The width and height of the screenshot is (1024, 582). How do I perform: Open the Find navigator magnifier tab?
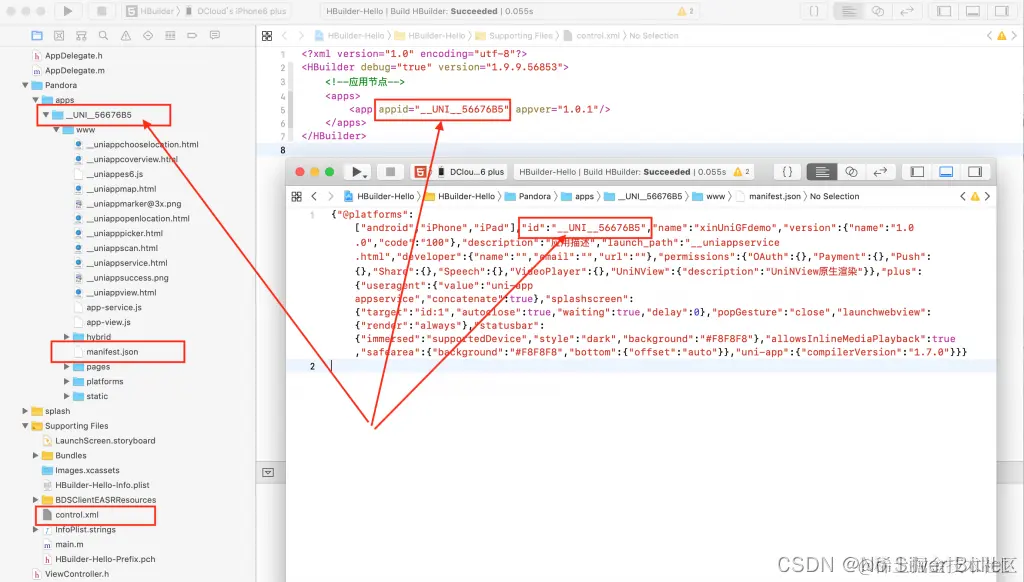click(x=103, y=35)
